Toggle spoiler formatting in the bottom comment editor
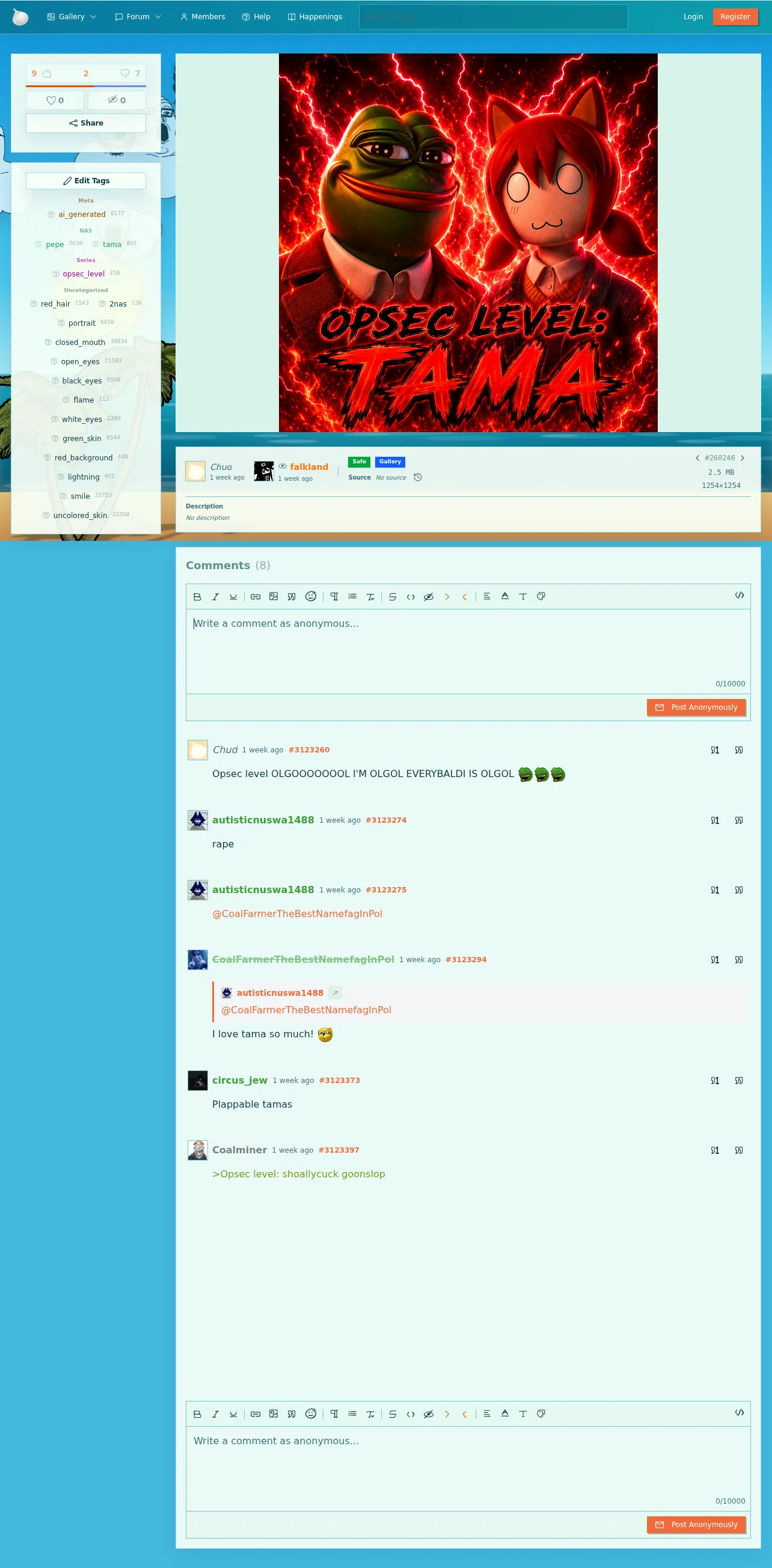The height and width of the screenshot is (1568, 772). 429,1414
